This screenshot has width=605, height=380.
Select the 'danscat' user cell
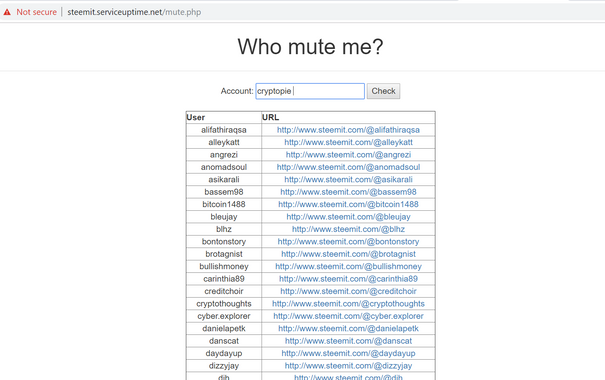224,341
